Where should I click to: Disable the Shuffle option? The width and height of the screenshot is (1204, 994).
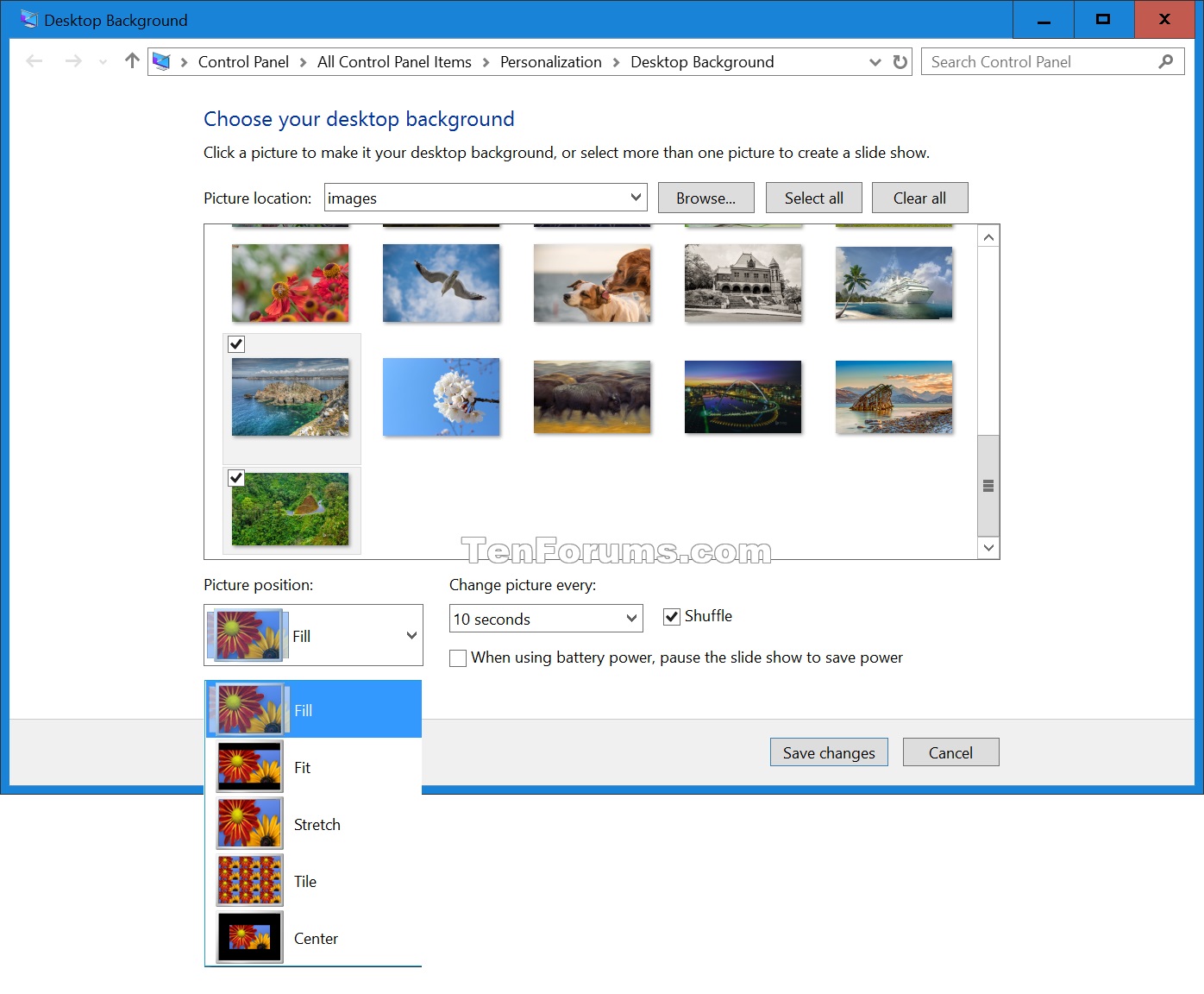[672, 616]
